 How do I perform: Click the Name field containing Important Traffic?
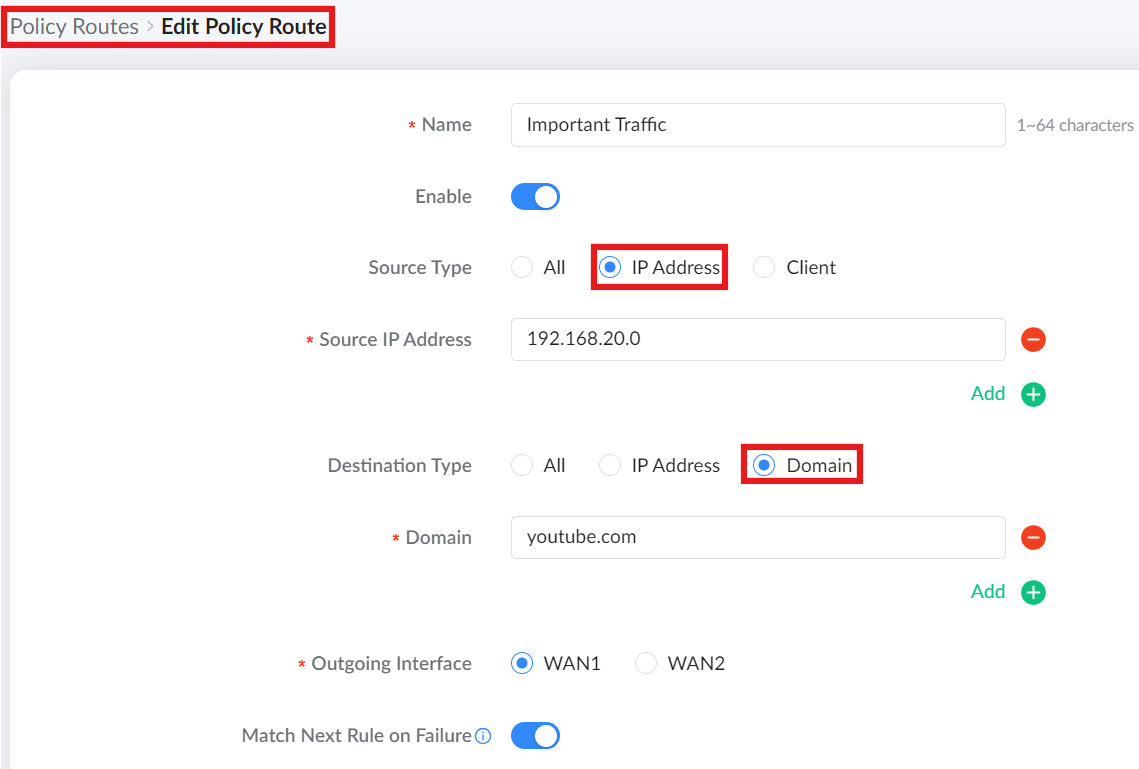(x=758, y=125)
